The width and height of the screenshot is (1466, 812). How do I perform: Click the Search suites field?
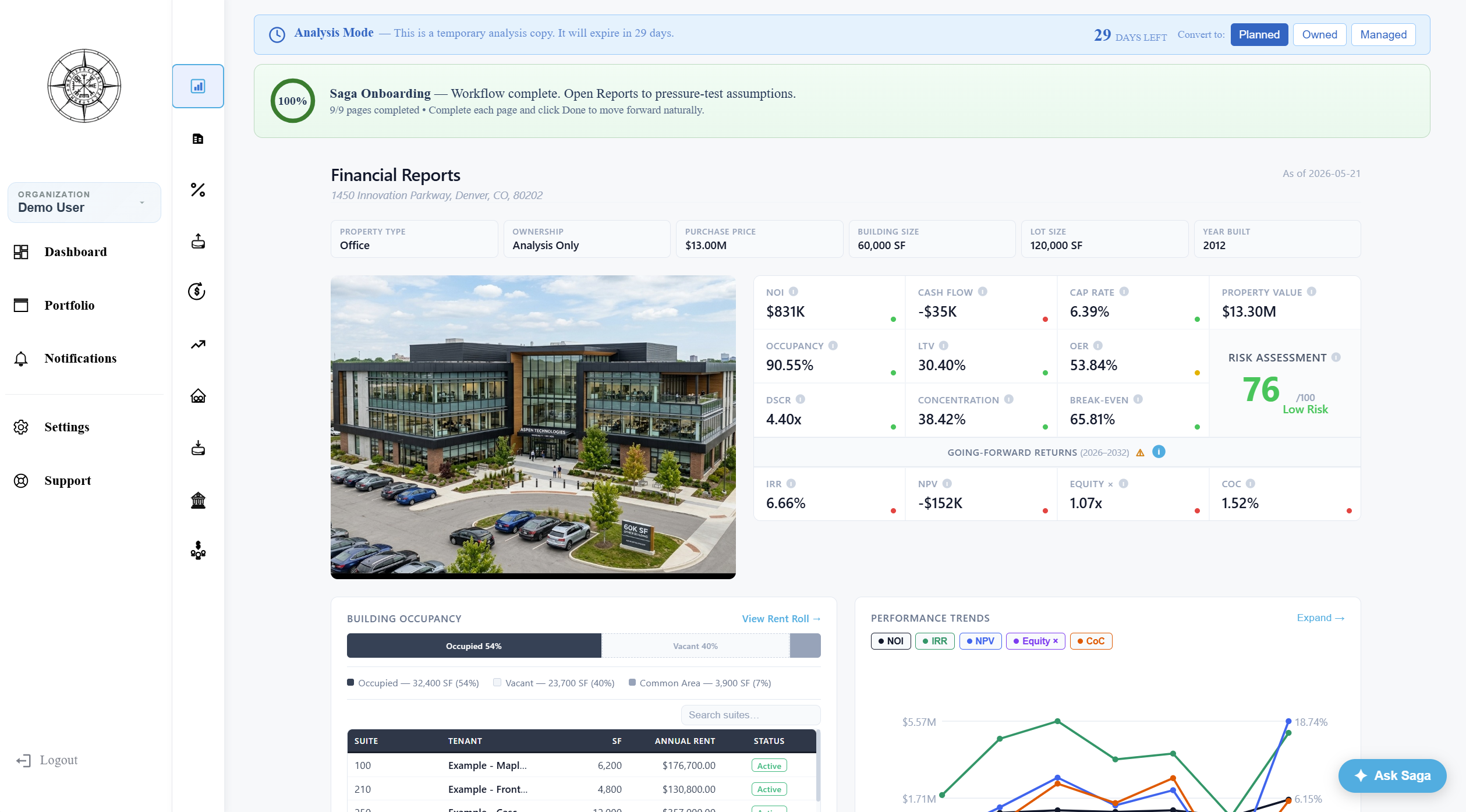pos(750,714)
